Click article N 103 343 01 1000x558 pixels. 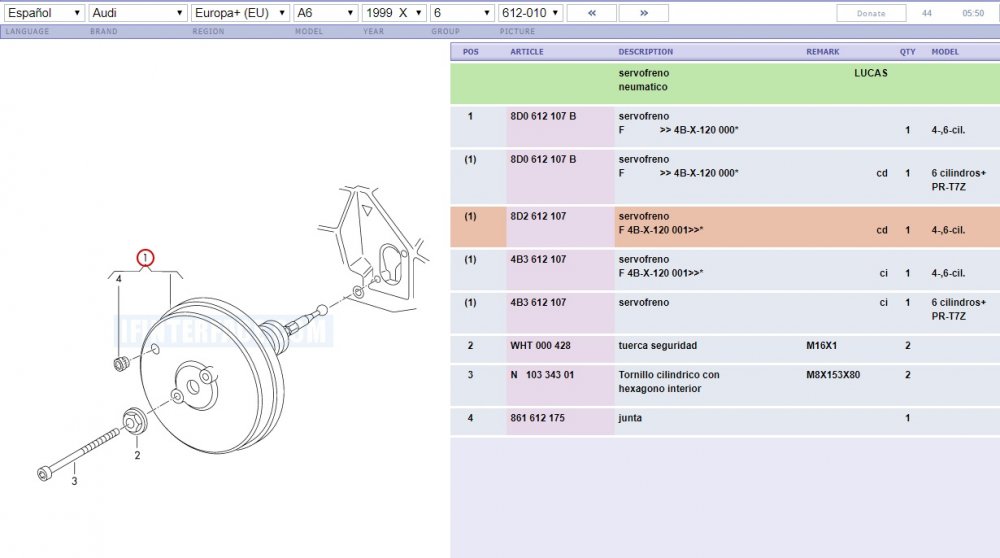(x=542, y=375)
